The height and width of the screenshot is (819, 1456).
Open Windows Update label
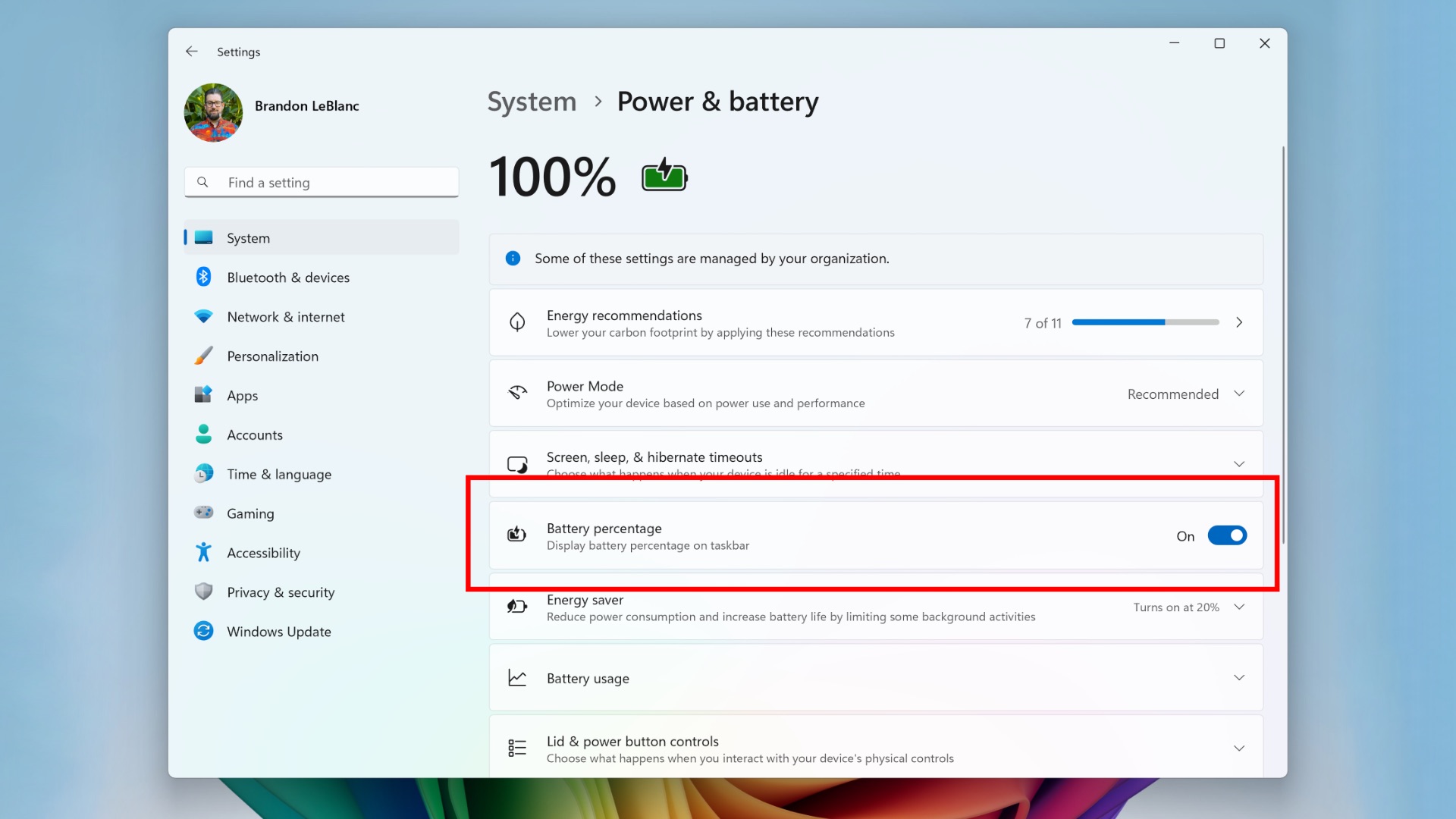[x=278, y=632]
